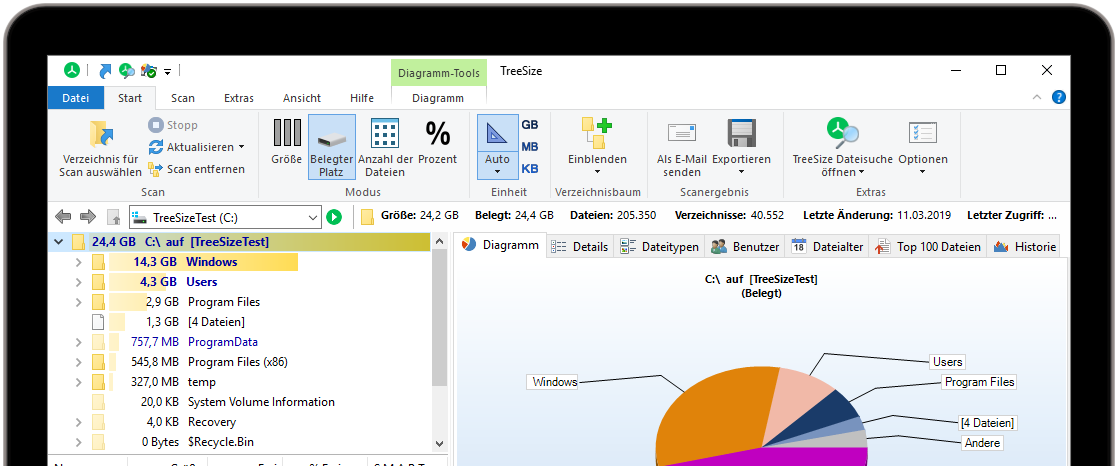Click Als E-Mail senden icon

point(682,133)
